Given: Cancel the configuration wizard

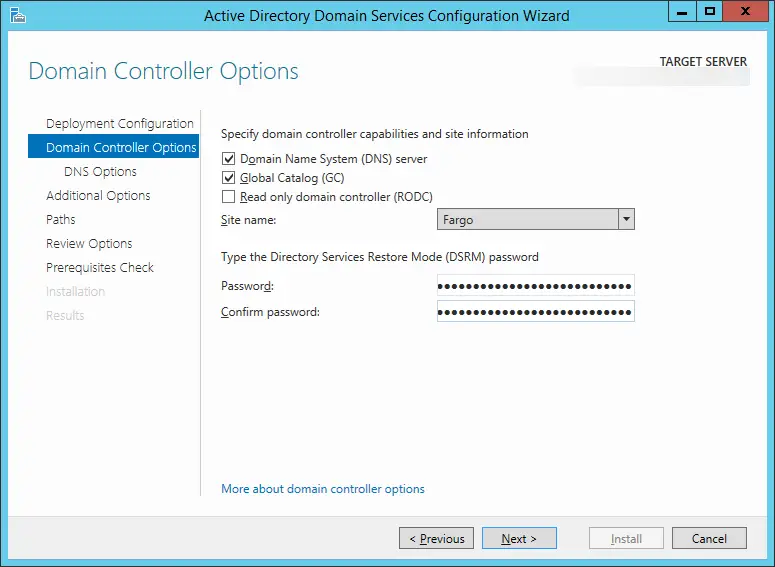Looking at the screenshot, I should (x=709, y=538).
